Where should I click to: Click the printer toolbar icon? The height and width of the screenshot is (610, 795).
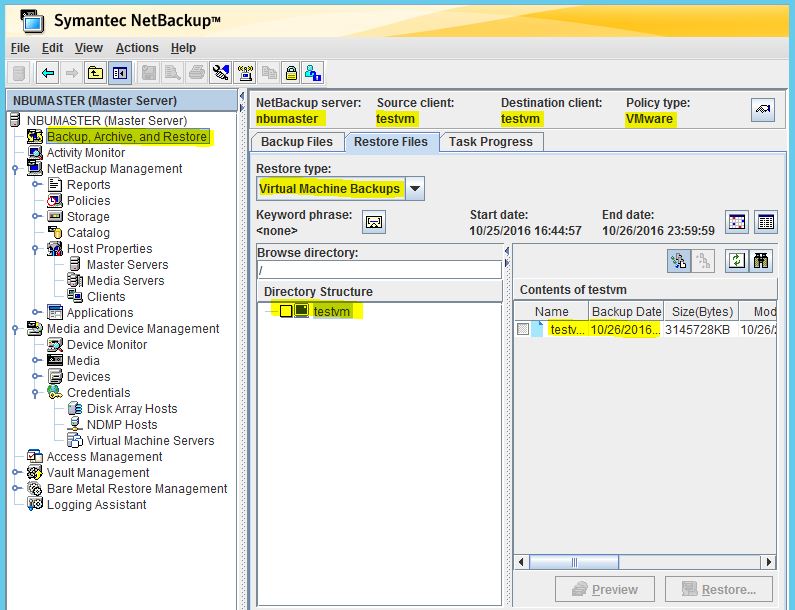point(197,74)
